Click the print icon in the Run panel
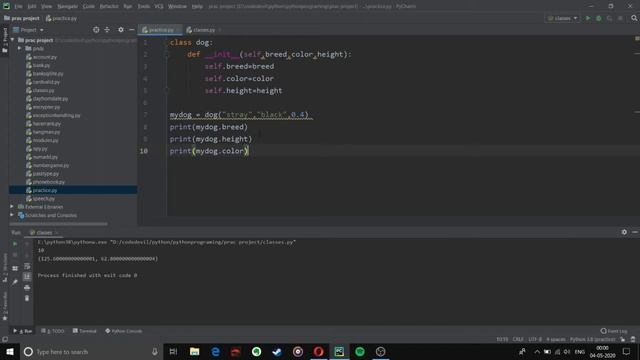Screen dimensions: 640x360 (27, 287)
